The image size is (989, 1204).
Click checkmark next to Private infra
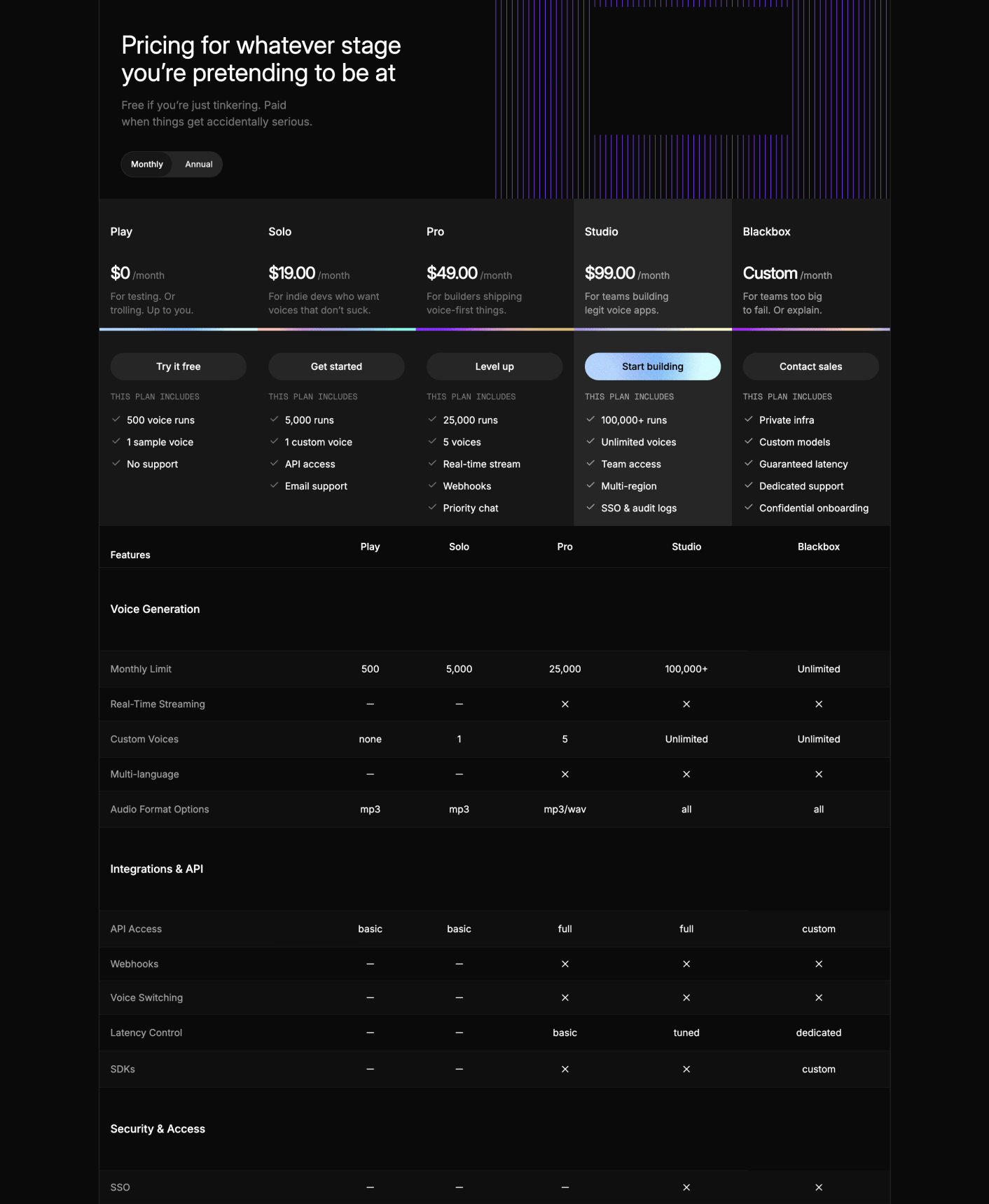tap(749, 420)
